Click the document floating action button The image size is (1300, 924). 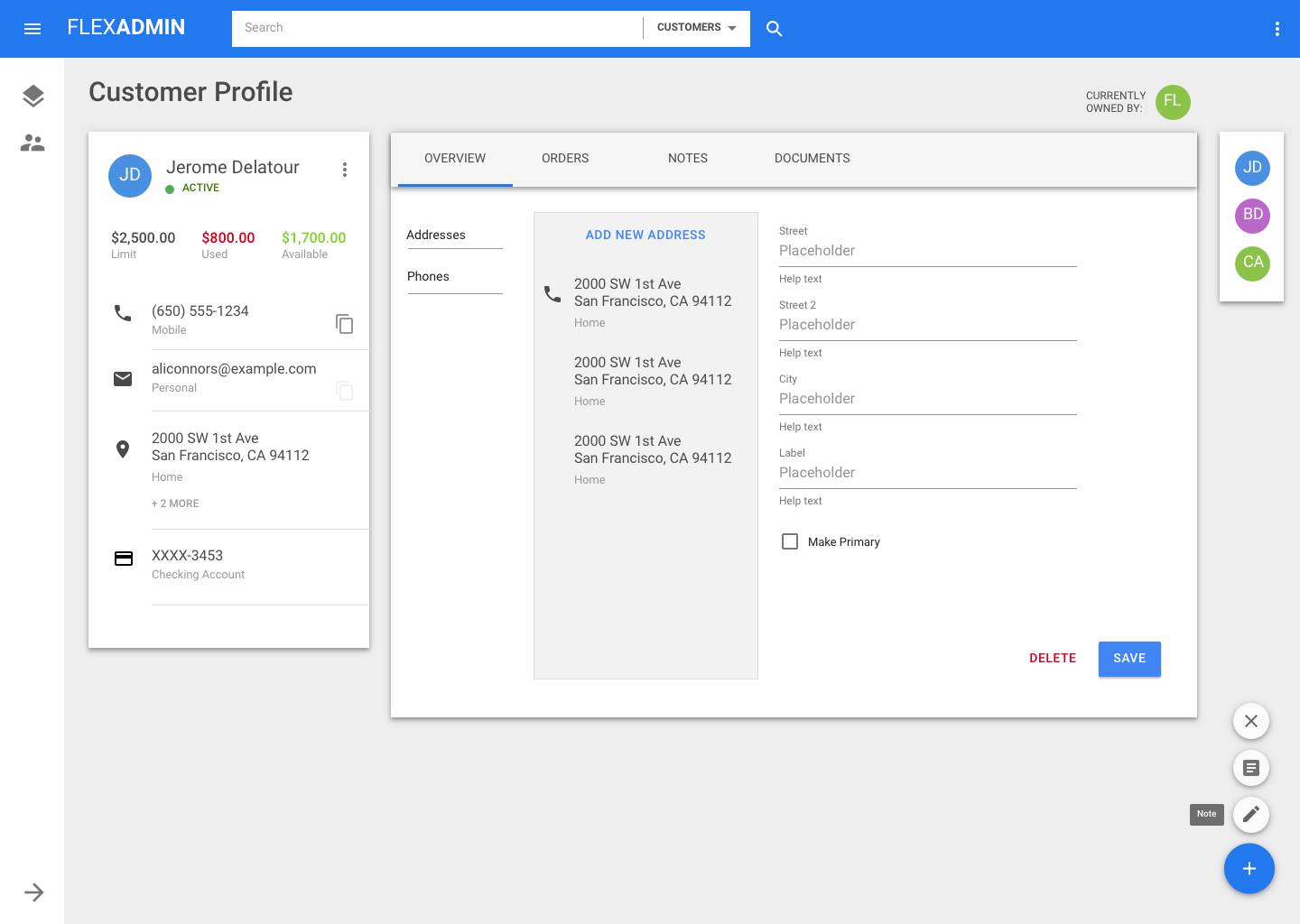pos(1250,768)
